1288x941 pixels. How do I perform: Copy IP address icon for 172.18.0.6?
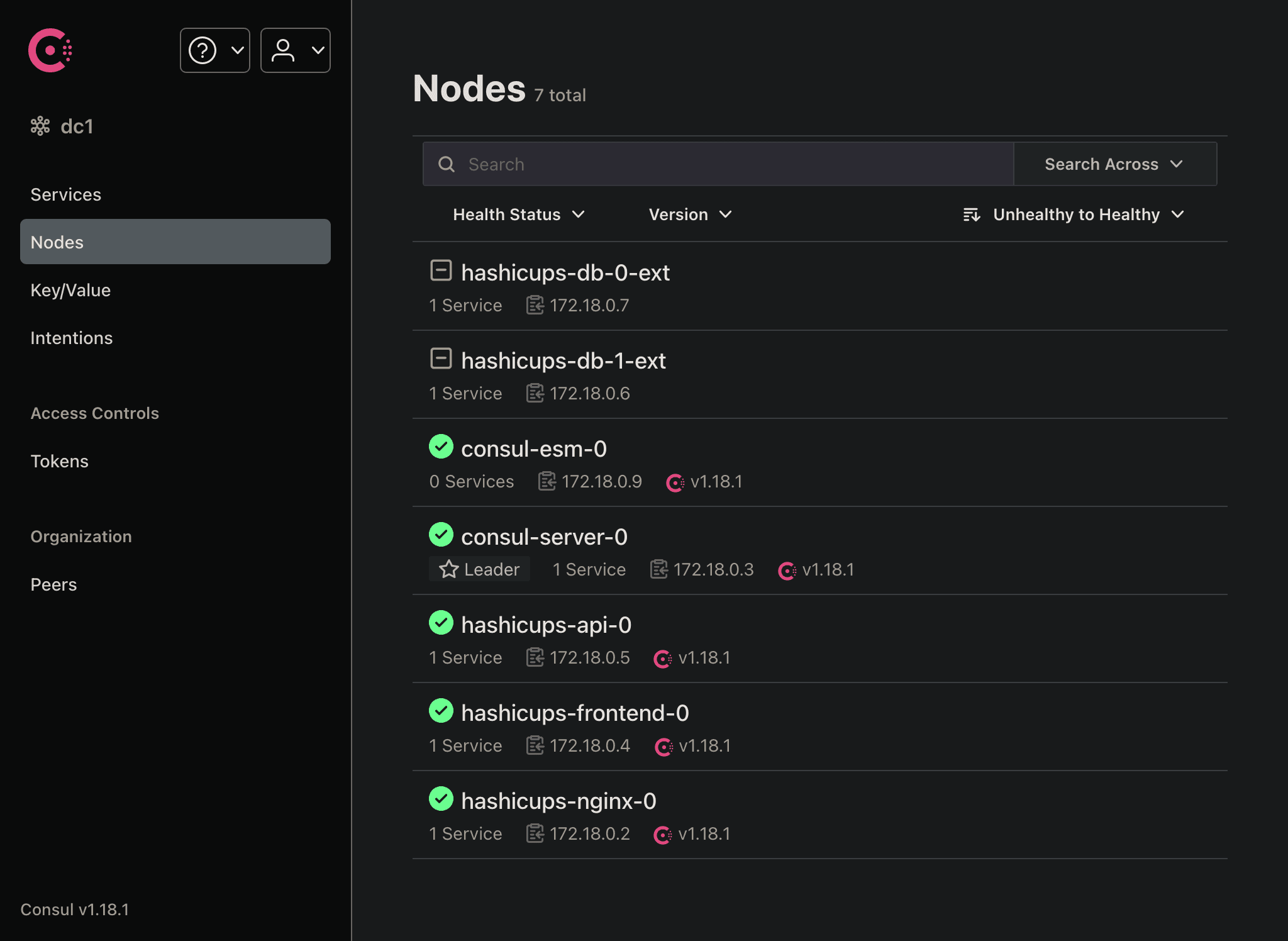(x=535, y=393)
